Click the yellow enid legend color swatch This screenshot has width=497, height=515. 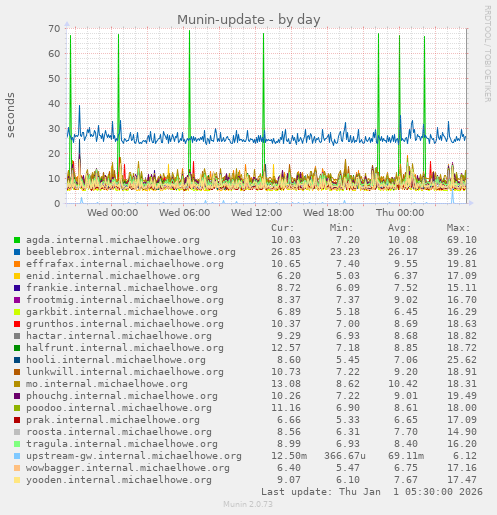click(17, 276)
